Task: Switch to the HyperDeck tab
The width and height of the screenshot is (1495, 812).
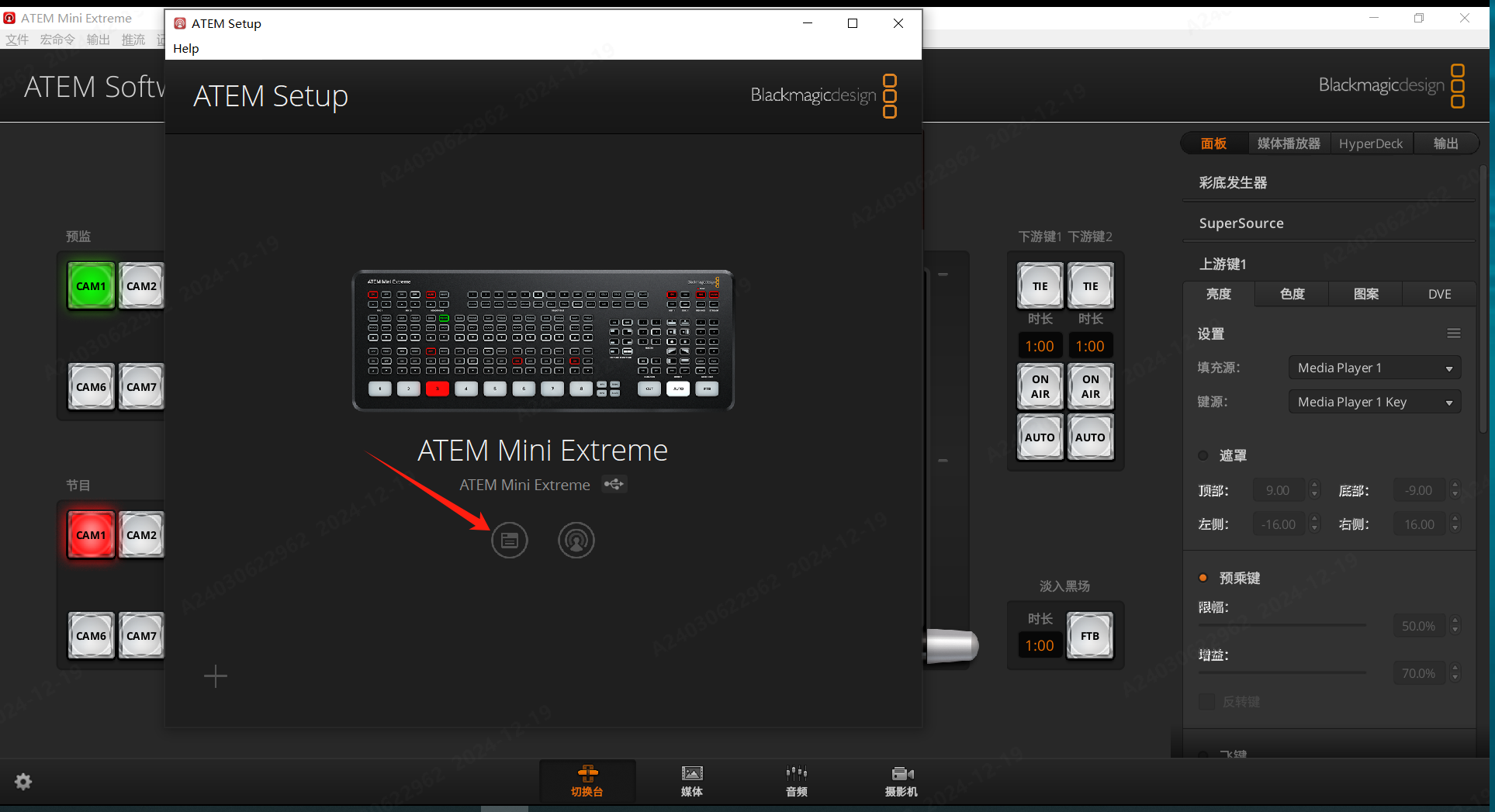Action: pos(1371,143)
